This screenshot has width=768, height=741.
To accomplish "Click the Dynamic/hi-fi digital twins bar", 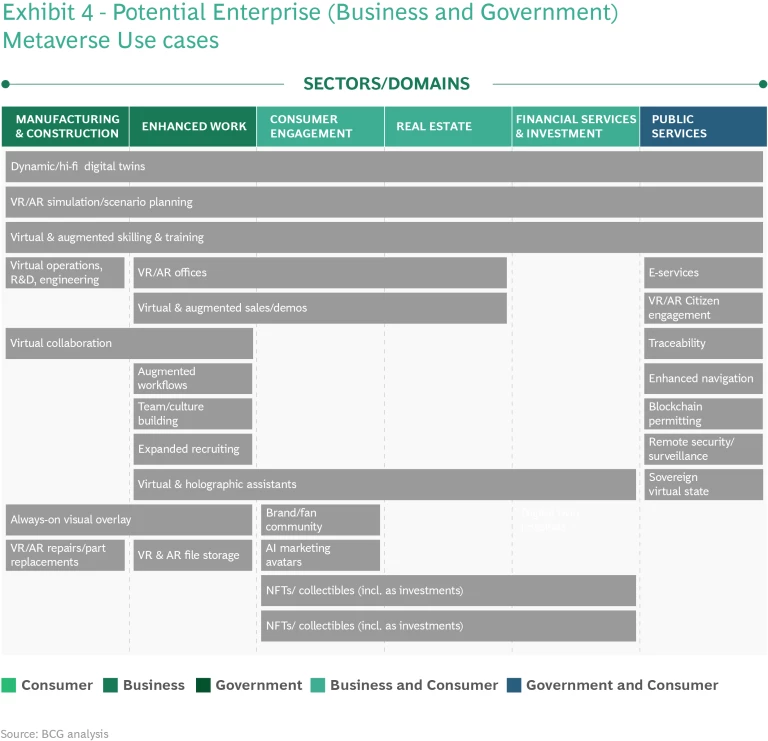I will (x=384, y=166).
